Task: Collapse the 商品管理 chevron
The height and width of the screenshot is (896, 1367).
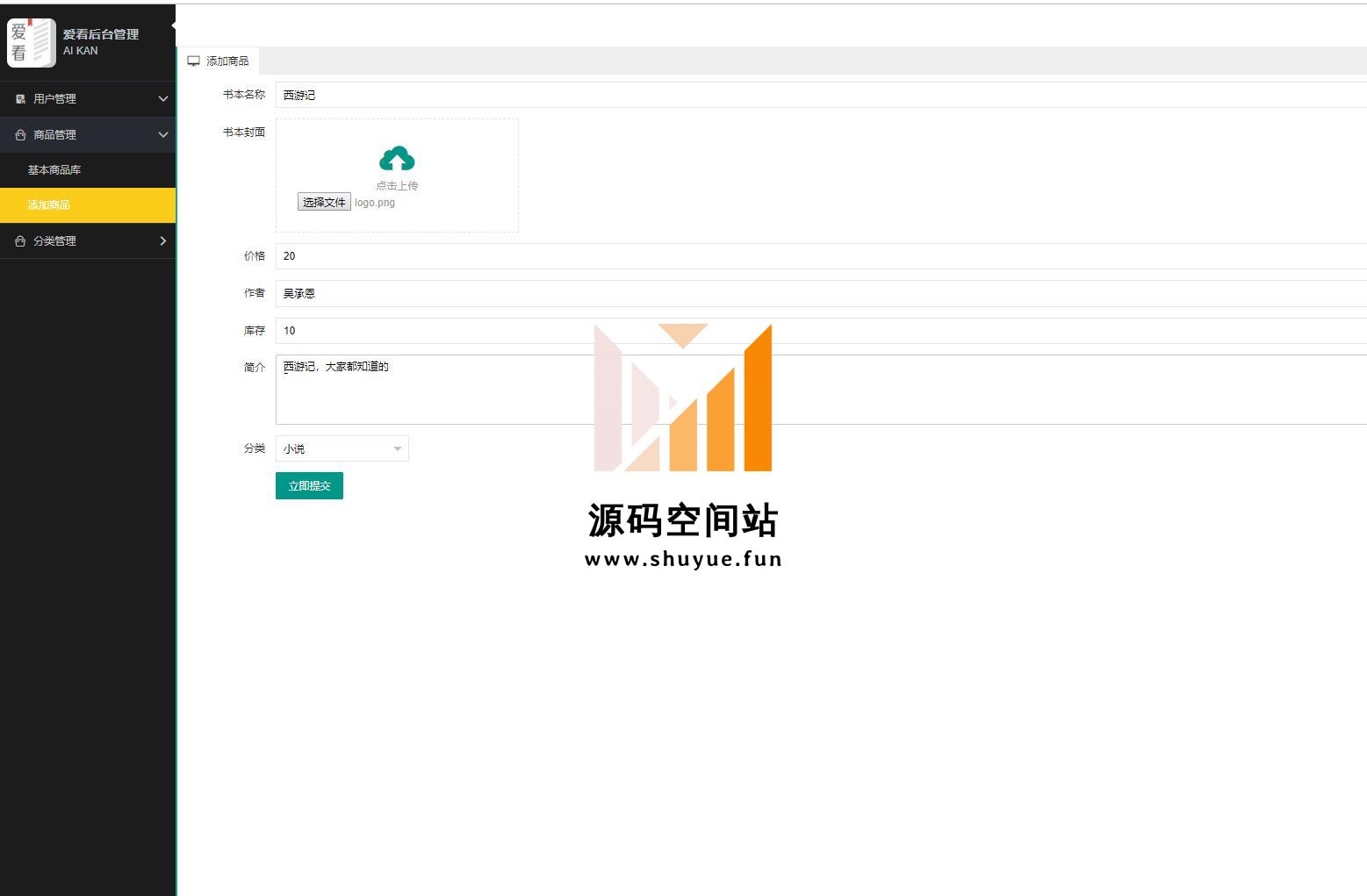Action: (162, 135)
